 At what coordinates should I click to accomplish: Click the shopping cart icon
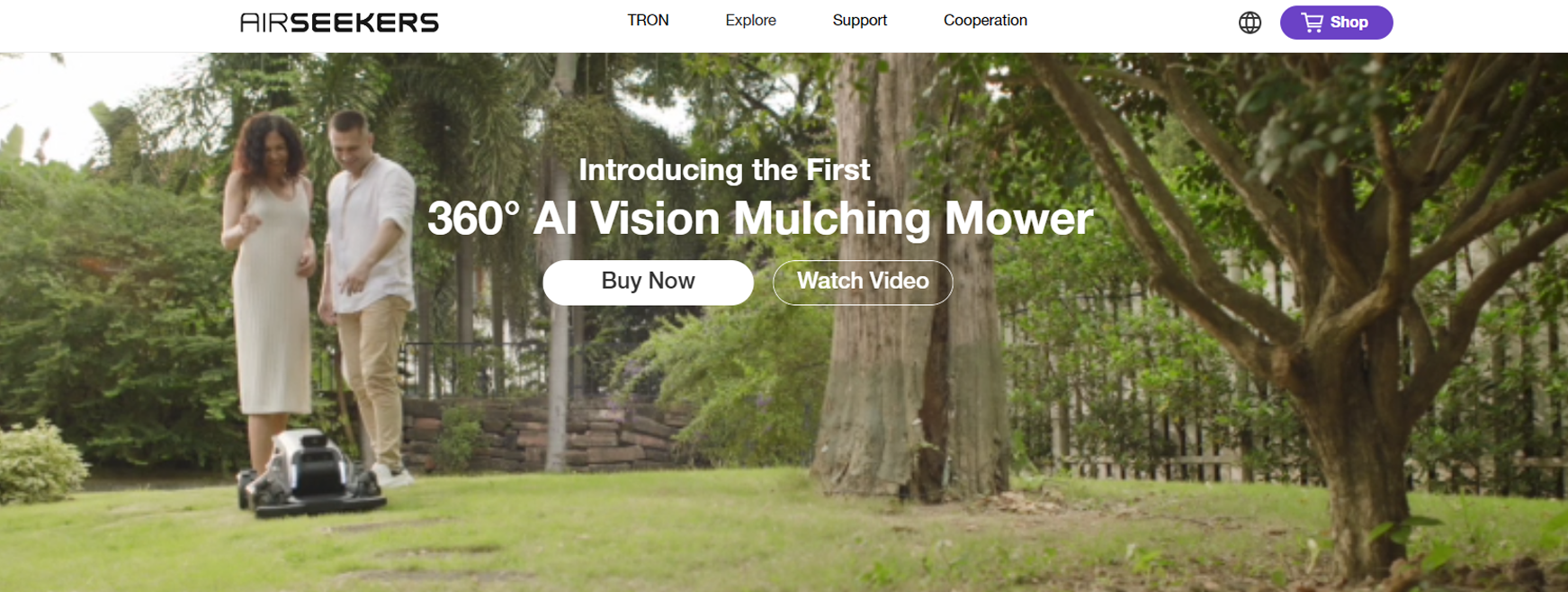click(x=1313, y=22)
